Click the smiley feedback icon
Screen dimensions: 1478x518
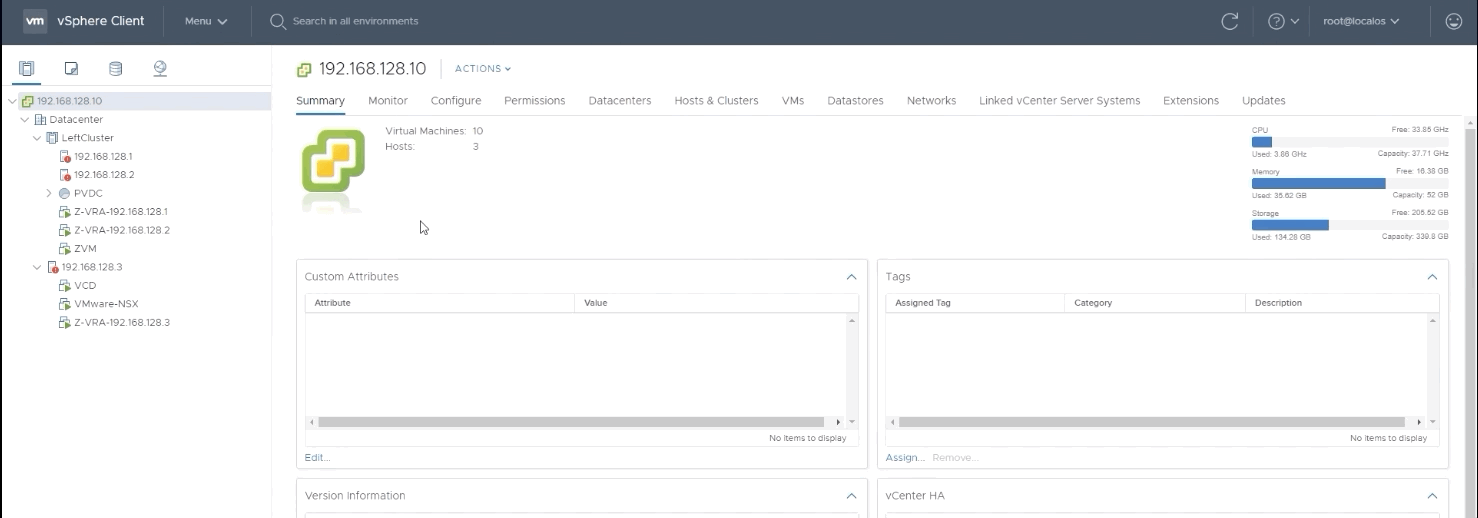click(x=1454, y=21)
